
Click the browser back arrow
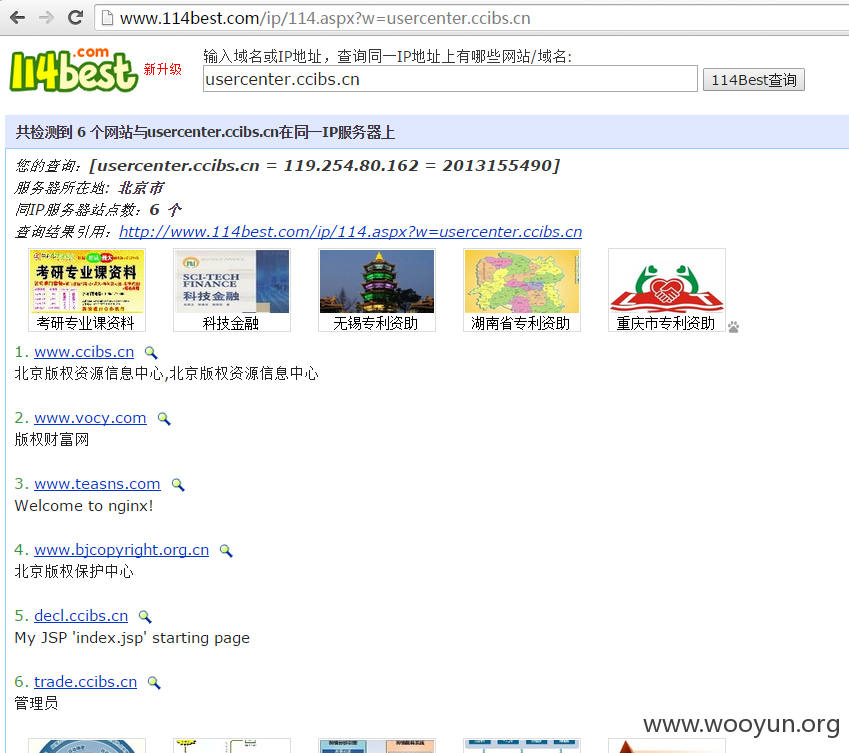(17, 18)
